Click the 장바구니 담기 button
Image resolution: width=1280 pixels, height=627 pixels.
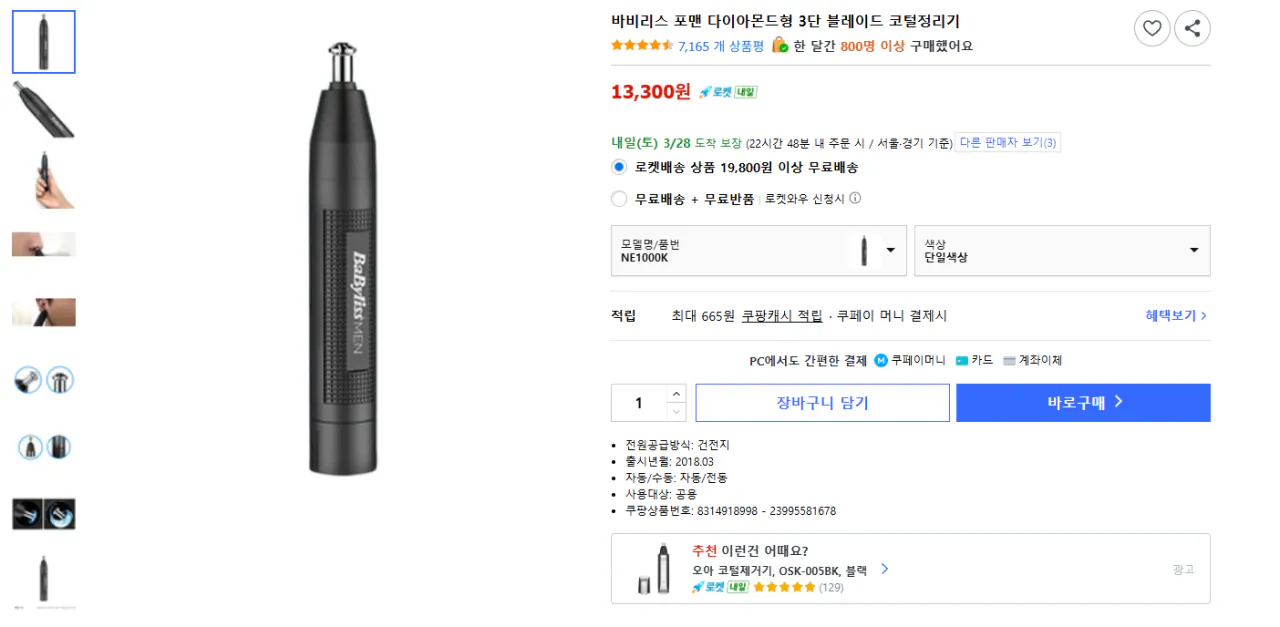click(822, 402)
